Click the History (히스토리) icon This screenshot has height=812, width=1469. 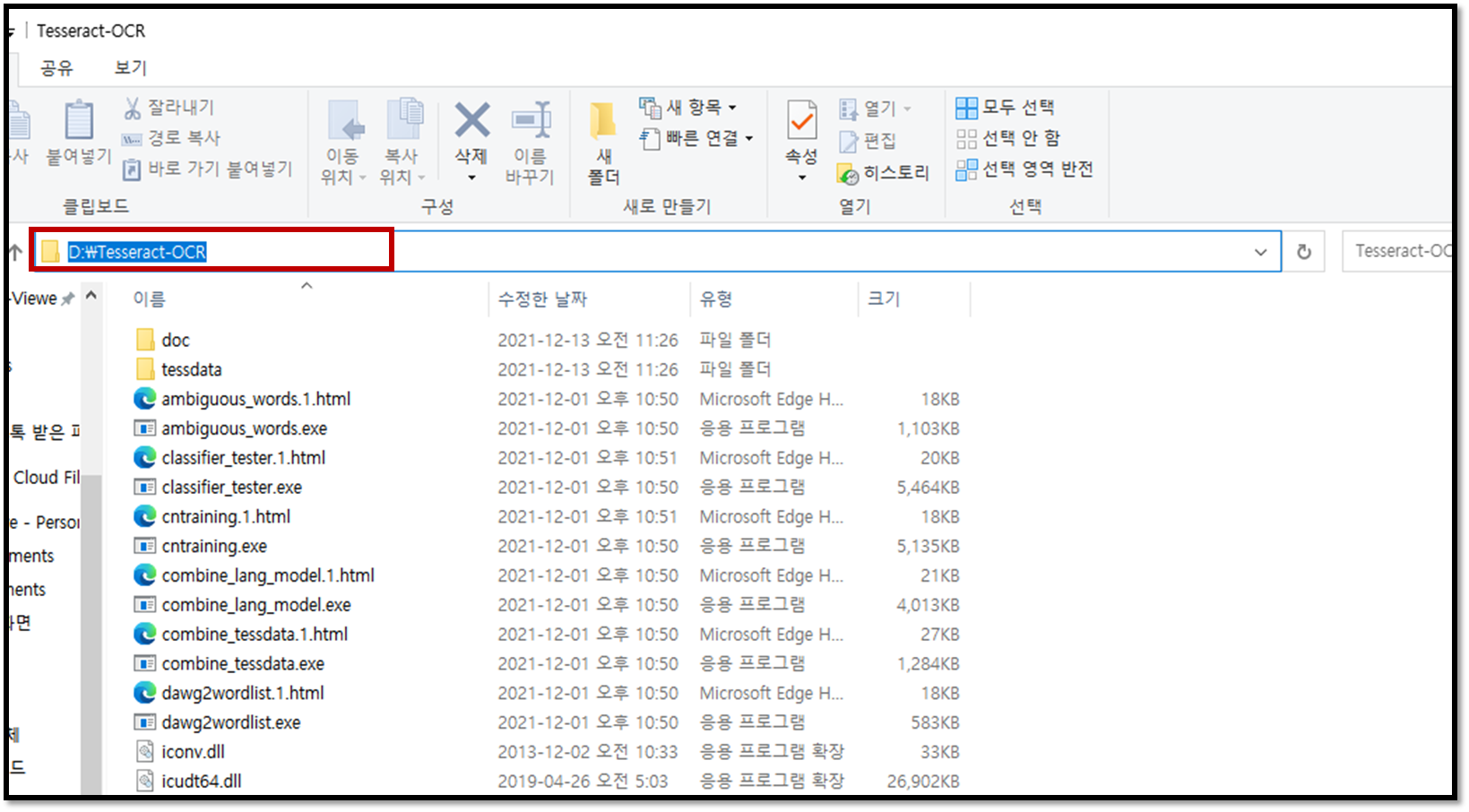[848, 173]
